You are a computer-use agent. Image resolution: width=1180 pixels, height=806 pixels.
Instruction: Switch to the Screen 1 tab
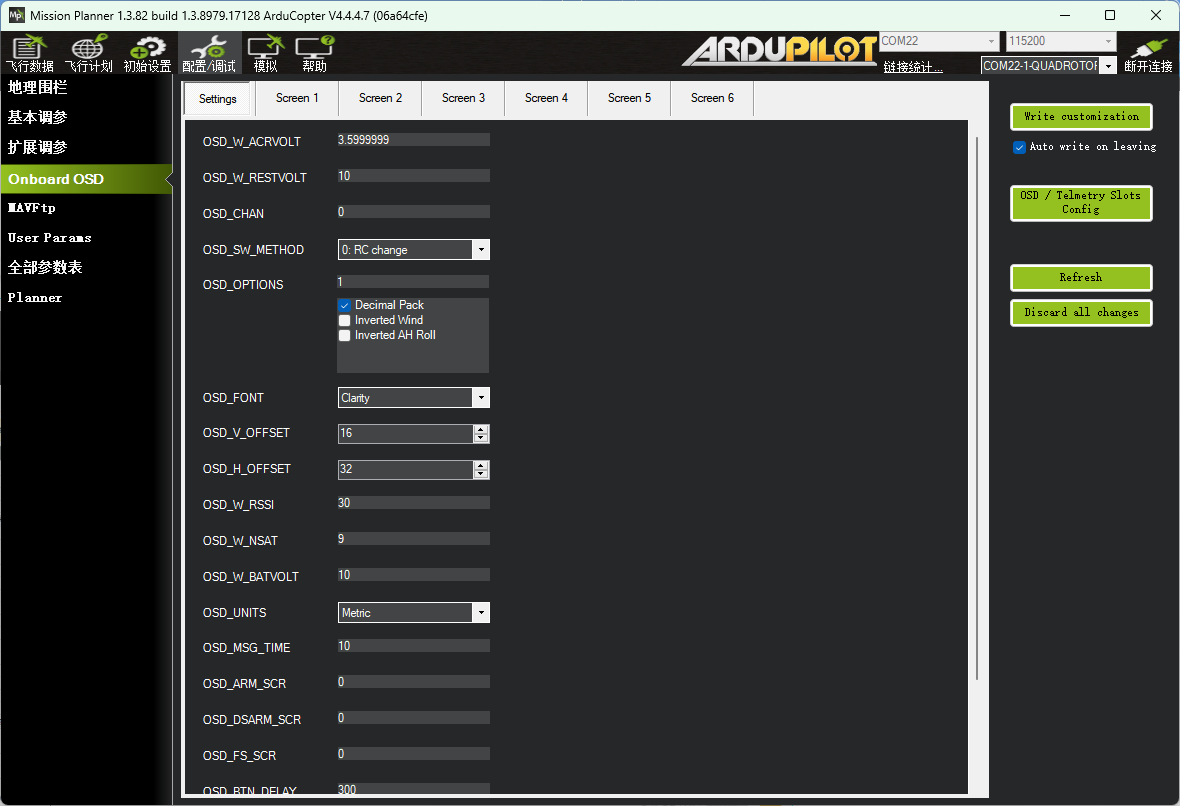tap(297, 98)
